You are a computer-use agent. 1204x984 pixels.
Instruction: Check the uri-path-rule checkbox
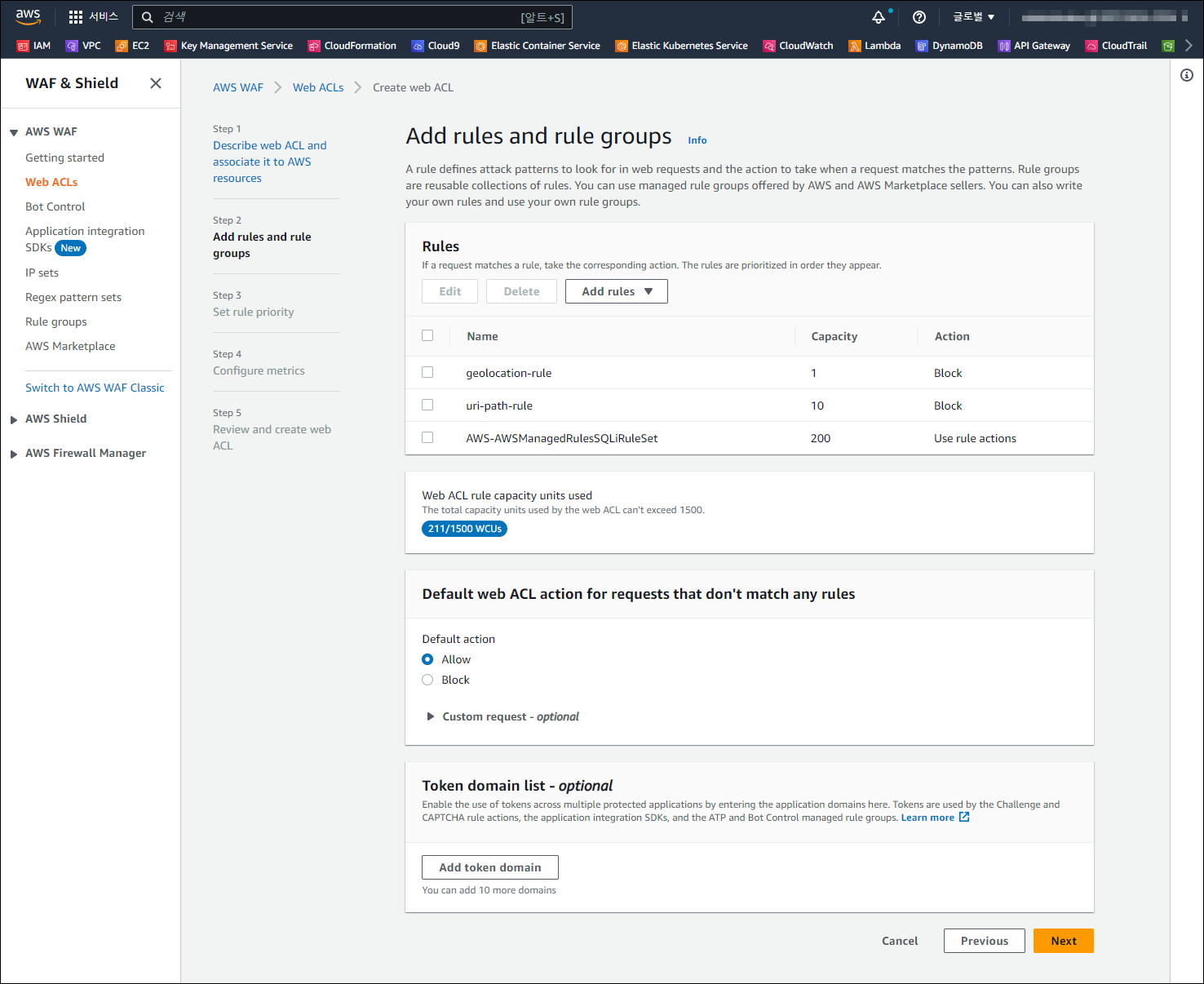click(x=427, y=405)
